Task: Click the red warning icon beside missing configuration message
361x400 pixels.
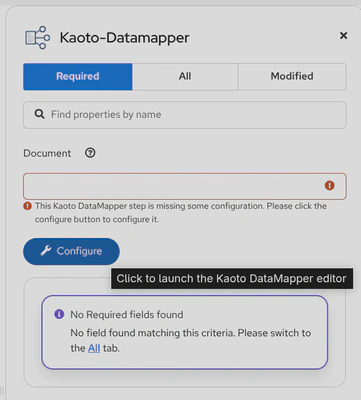Action: pos(27,206)
